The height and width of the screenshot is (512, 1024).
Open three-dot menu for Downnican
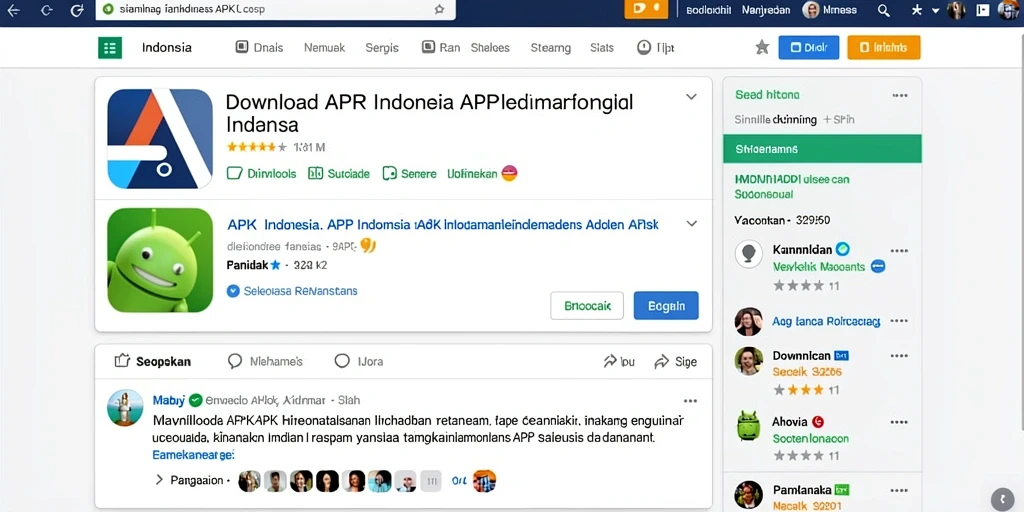[899, 355]
